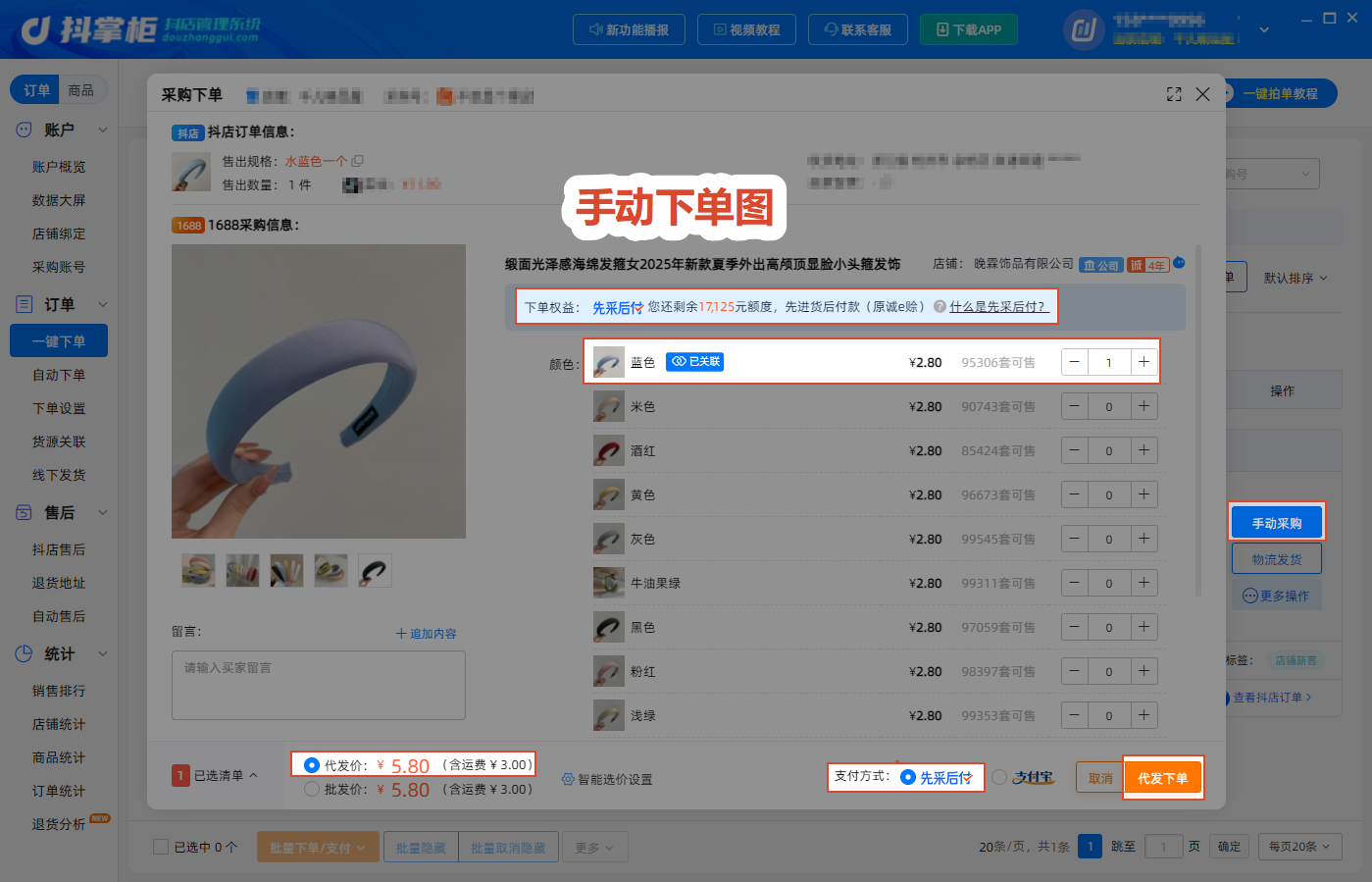The width and height of the screenshot is (1372, 882).
Task: Open the 批量下单/支付 dropdown
Action: click(x=318, y=848)
